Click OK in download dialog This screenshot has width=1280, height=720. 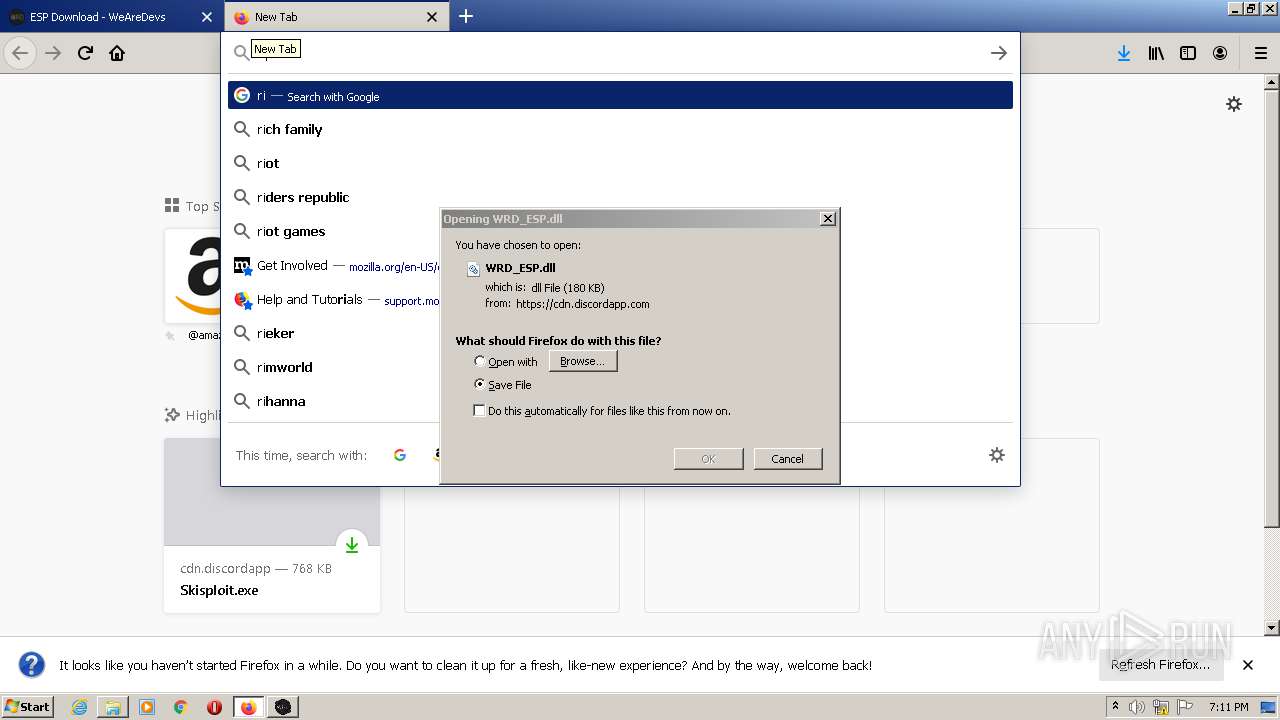(708, 459)
